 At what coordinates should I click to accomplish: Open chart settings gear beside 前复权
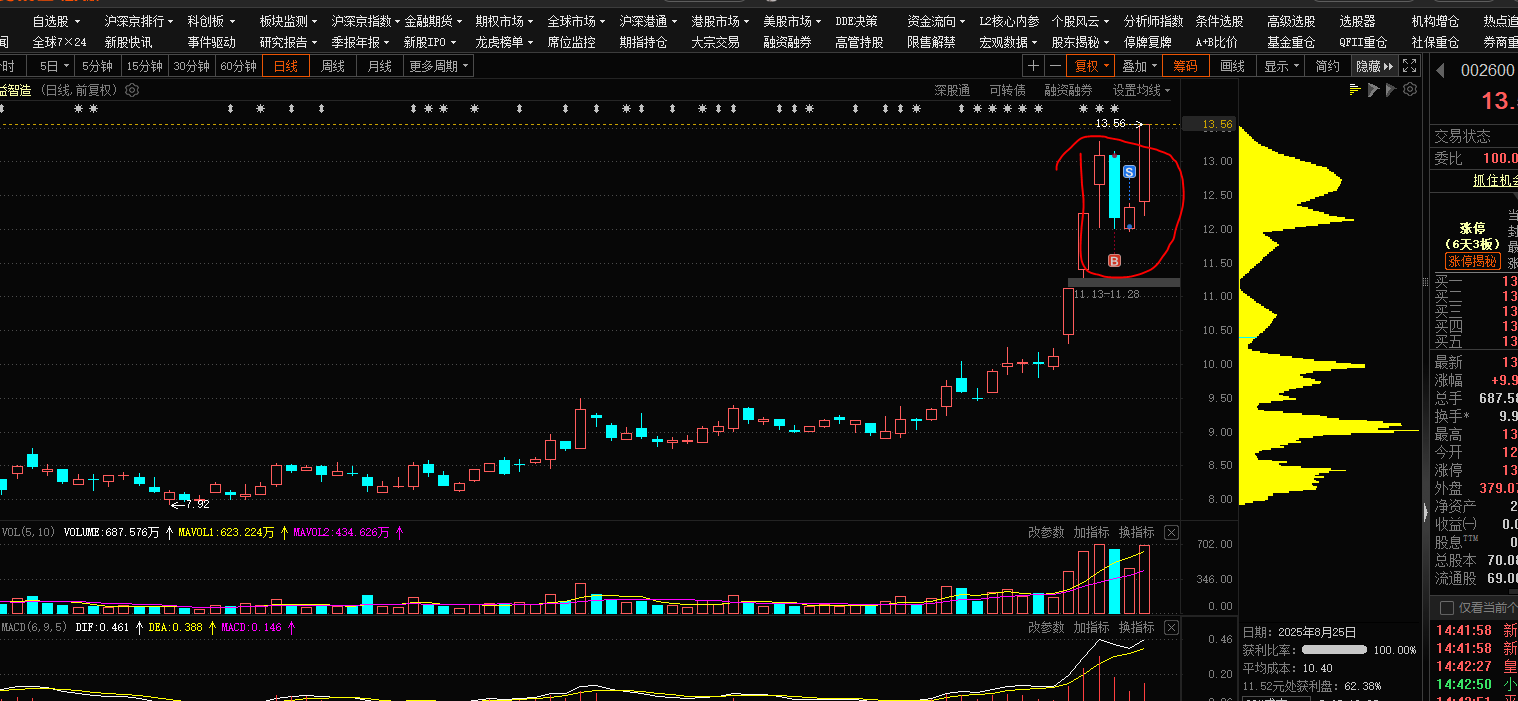pos(132,90)
